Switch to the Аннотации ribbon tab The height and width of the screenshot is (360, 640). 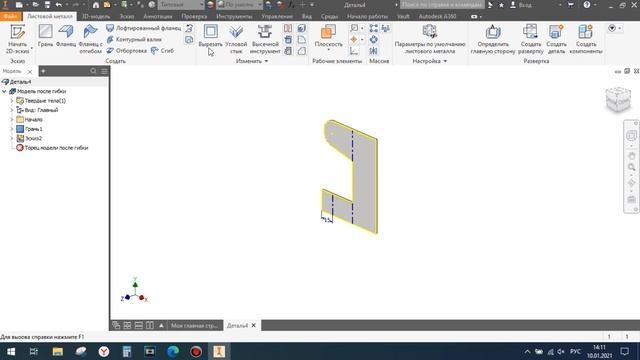[158, 16]
